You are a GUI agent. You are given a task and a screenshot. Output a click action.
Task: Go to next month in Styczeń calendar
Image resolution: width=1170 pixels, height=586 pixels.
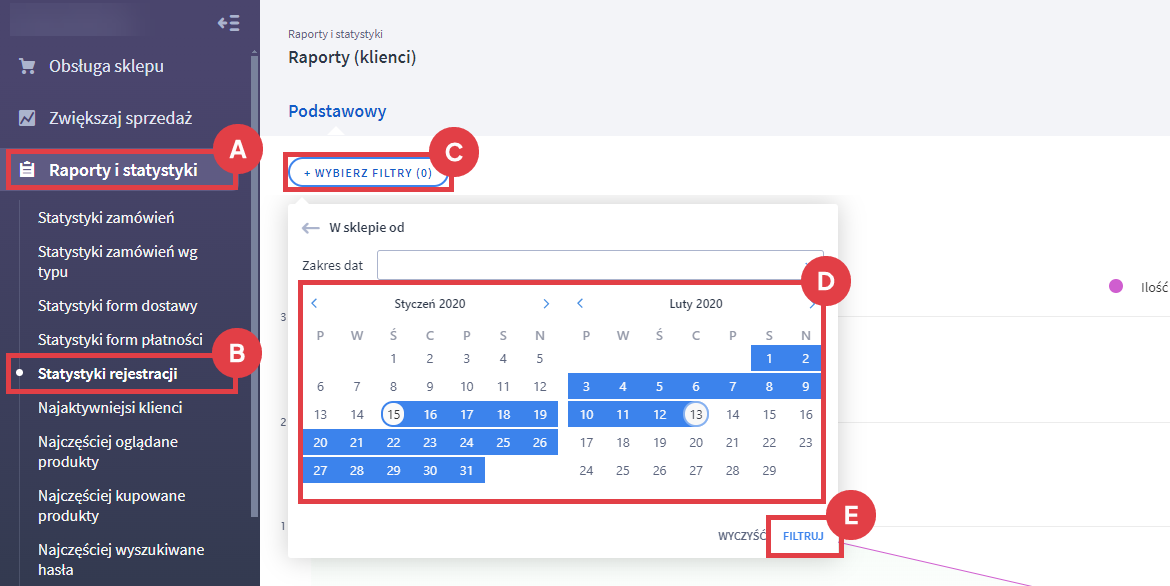[546, 304]
